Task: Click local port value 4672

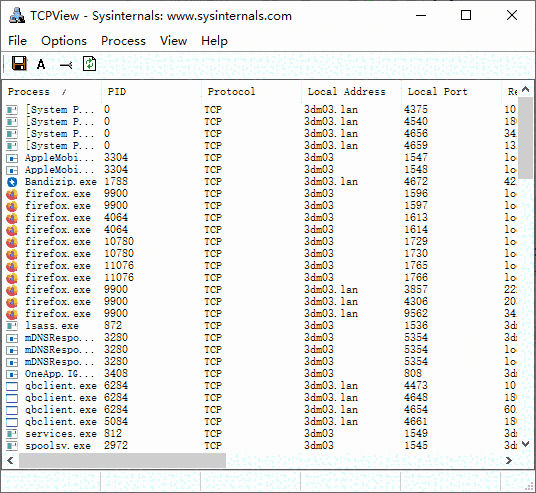Action: point(416,182)
